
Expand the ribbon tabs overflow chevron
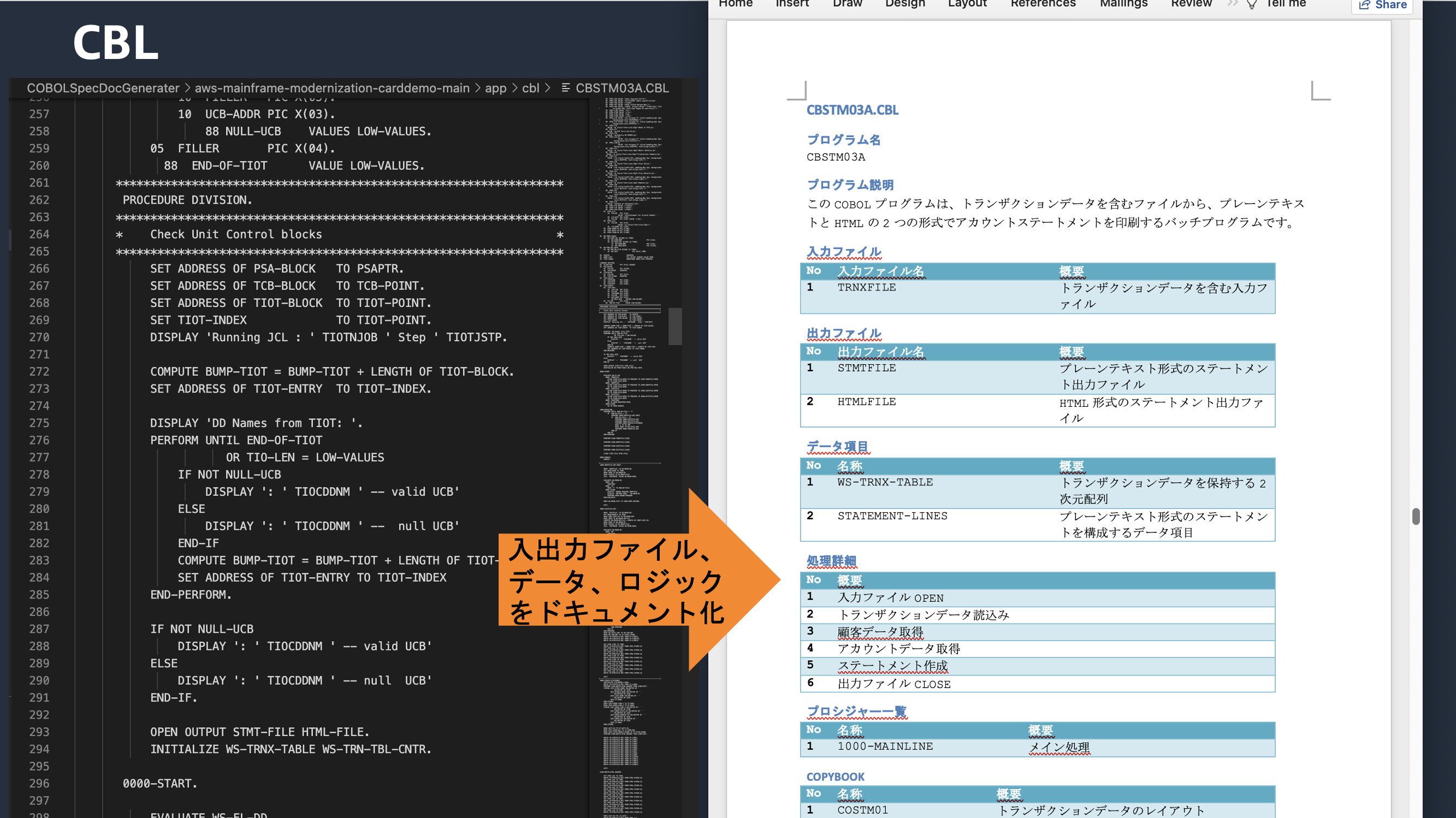point(1232,3)
